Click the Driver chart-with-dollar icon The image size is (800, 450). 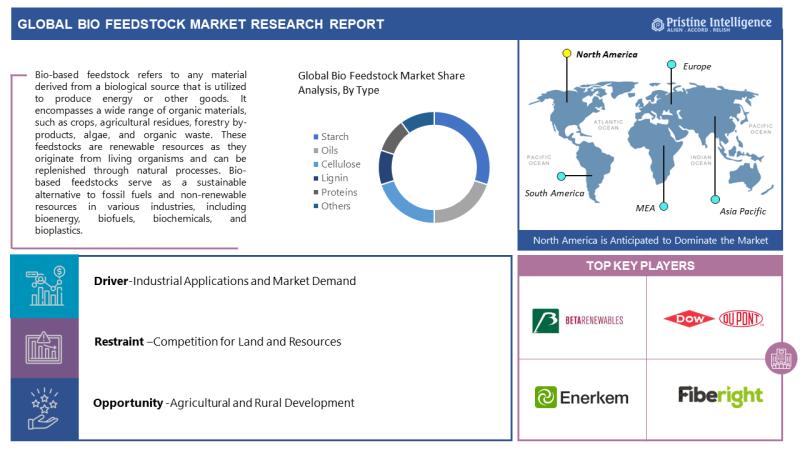(x=45, y=286)
